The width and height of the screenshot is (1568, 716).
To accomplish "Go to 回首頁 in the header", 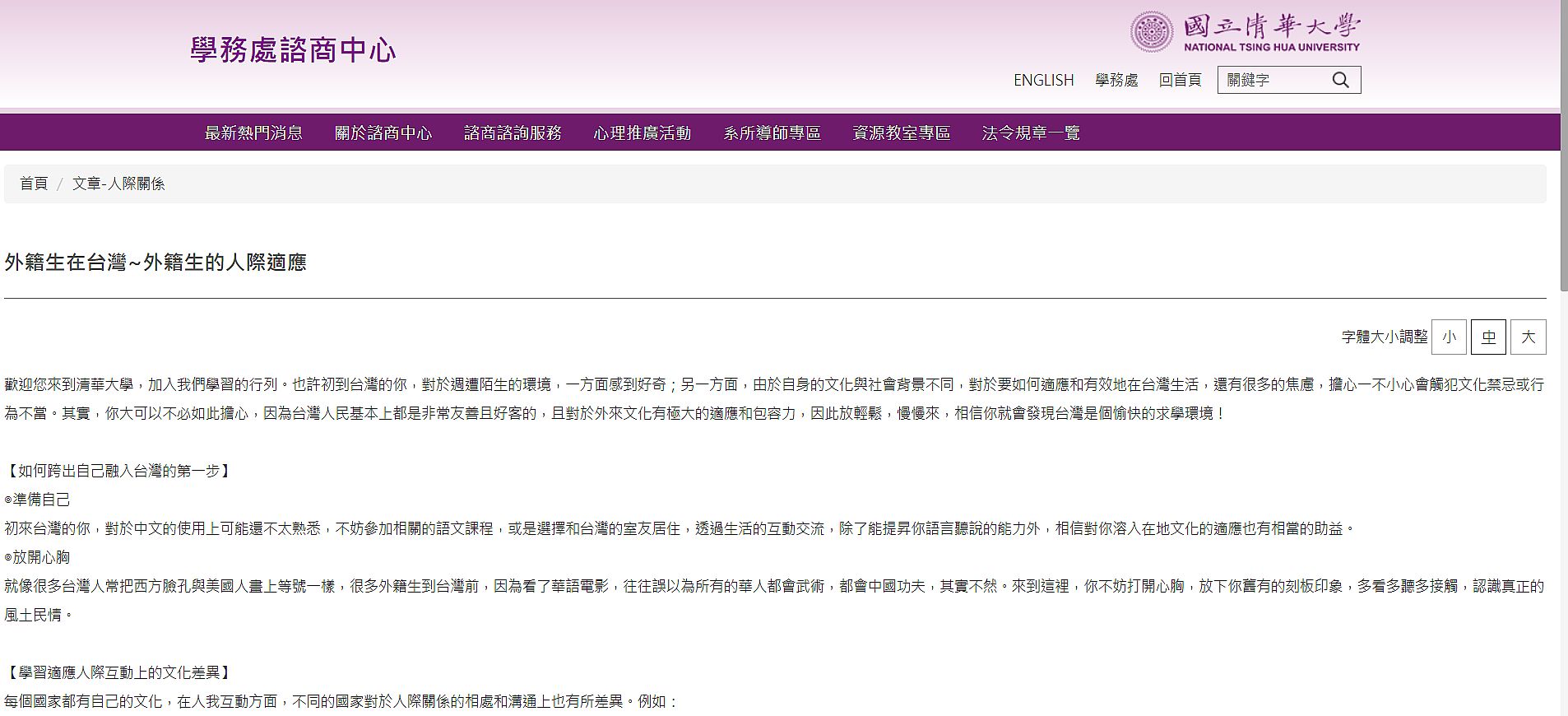I will click(1180, 80).
